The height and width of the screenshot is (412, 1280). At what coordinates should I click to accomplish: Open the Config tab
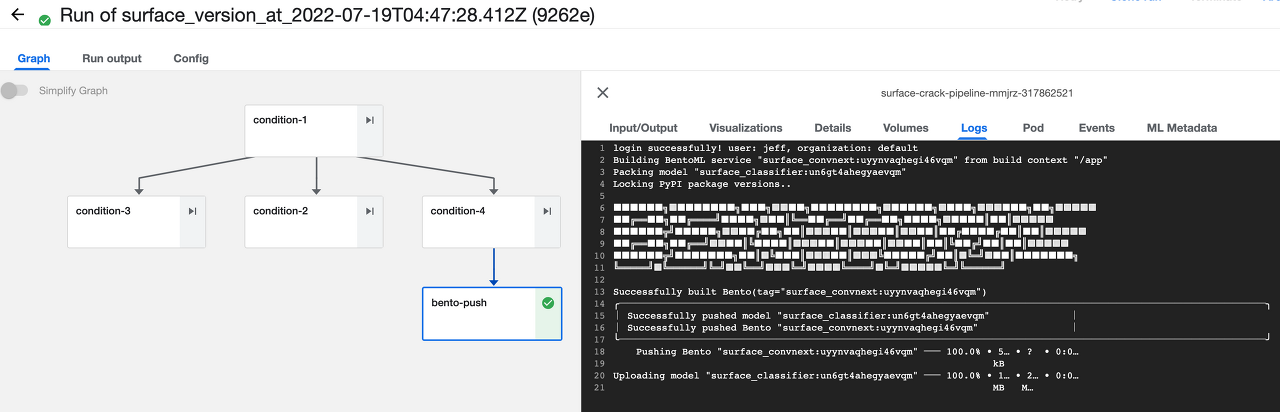(191, 59)
